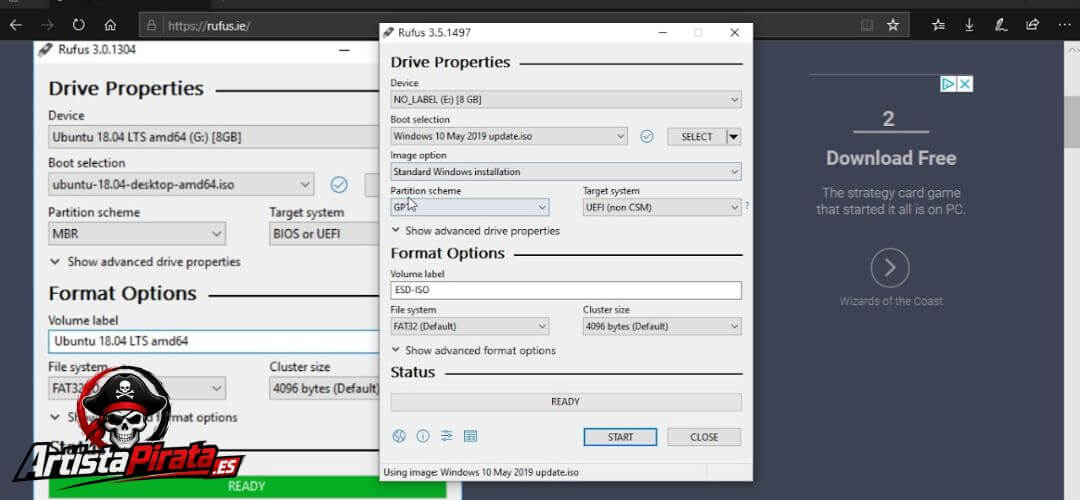Image resolution: width=1080 pixels, height=500 pixels.
Task: Click the CLOSE button
Action: tap(704, 437)
